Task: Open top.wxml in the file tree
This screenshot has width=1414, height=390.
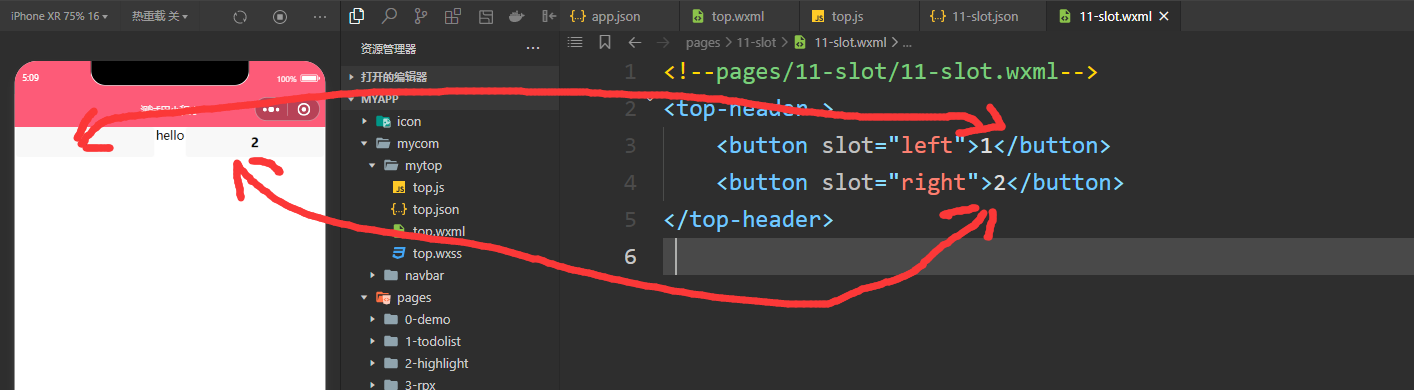Action: 450,231
